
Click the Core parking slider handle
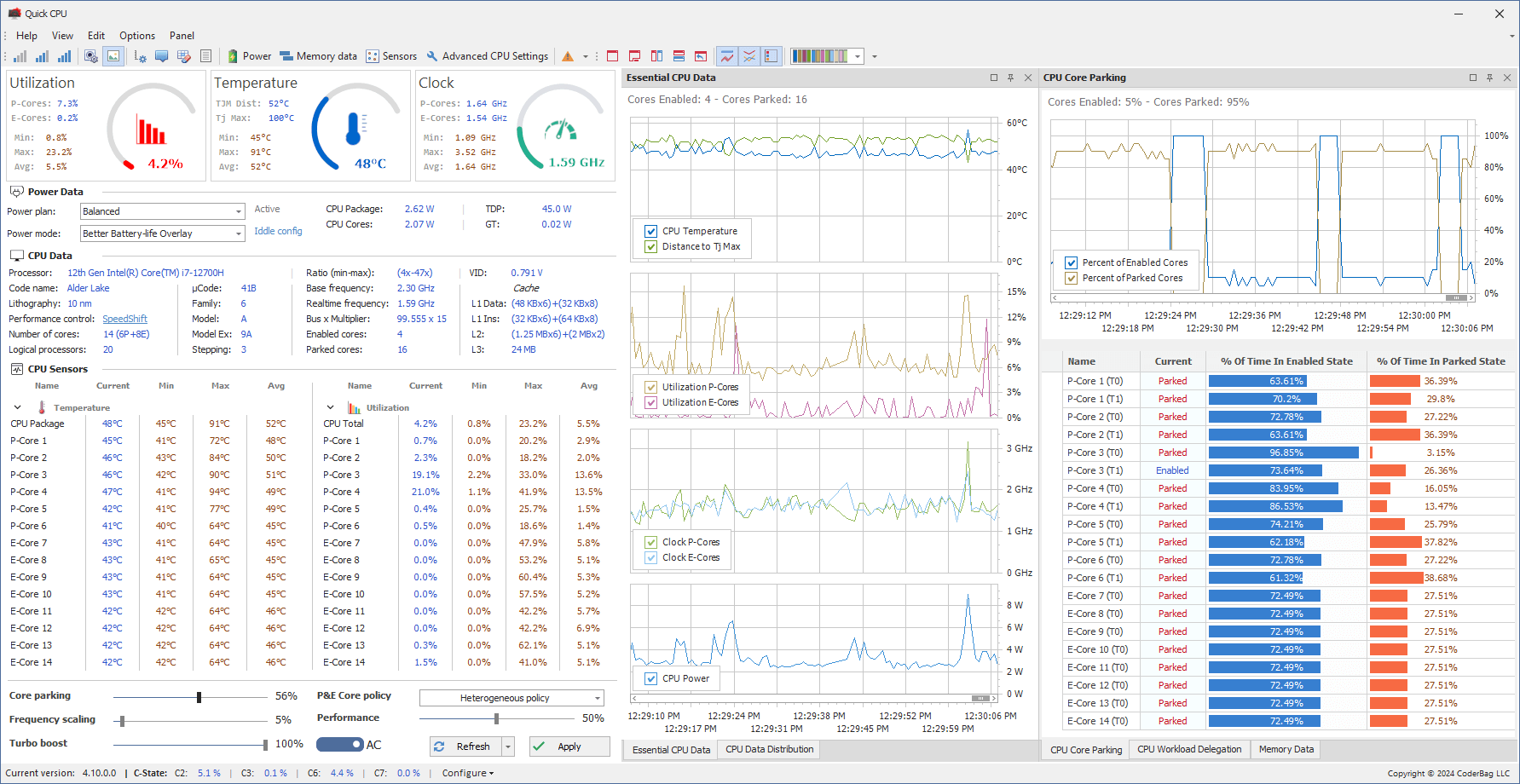pos(199,697)
